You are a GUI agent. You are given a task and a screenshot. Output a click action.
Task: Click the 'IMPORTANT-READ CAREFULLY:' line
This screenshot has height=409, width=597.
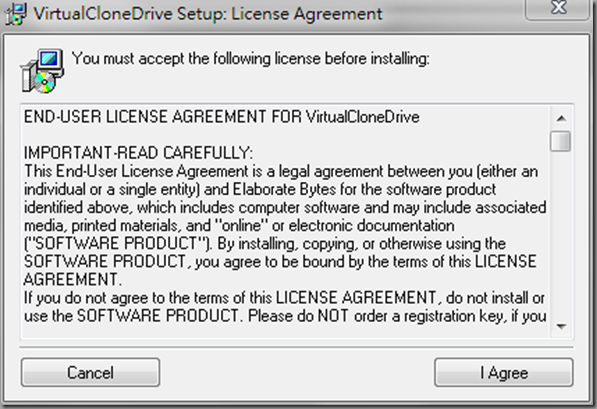pyautogui.click(x=138, y=153)
